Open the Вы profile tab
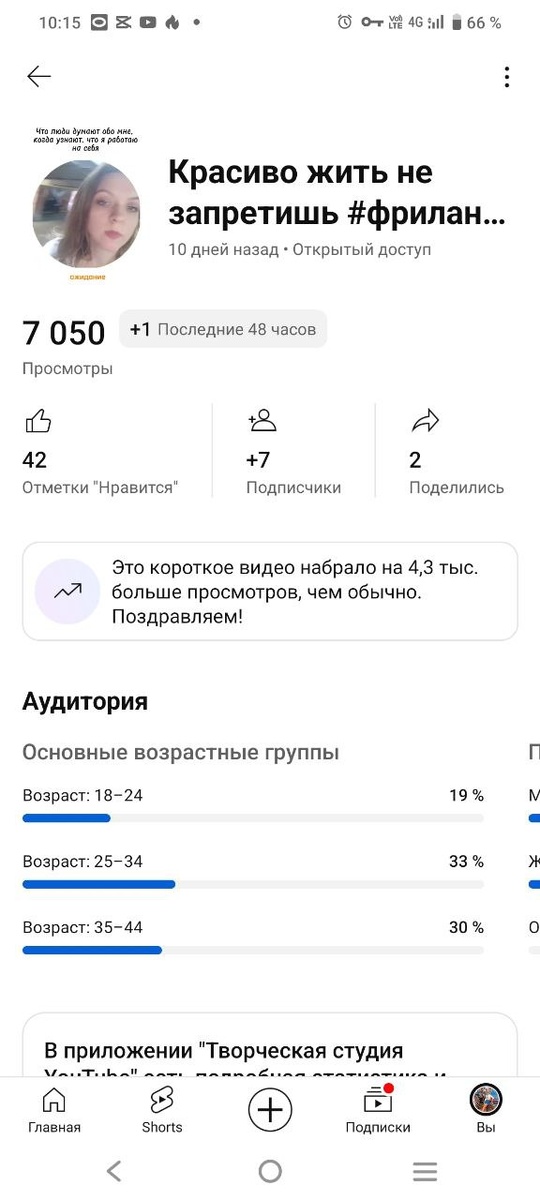Viewport: 540px width, 1200px height. point(486,1109)
